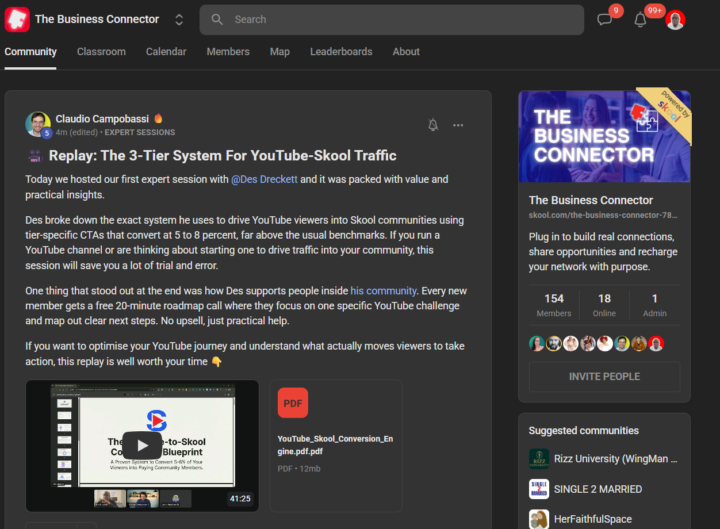Open the YouTube_Skool_Conversion_Engine PDF attachment
Screen dimensions: 720x529
coord(336,445)
